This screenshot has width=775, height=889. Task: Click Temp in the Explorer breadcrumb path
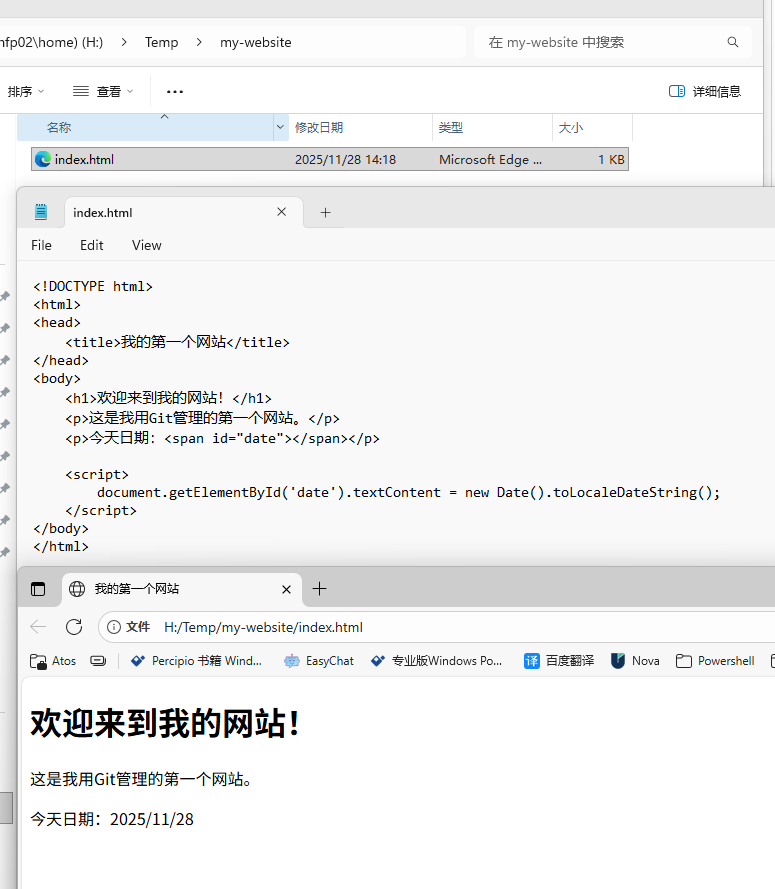coord(161,42)
